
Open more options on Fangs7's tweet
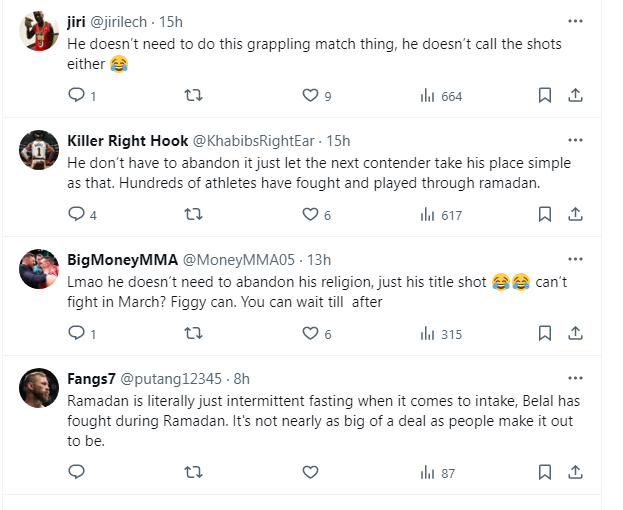[575, 378]
